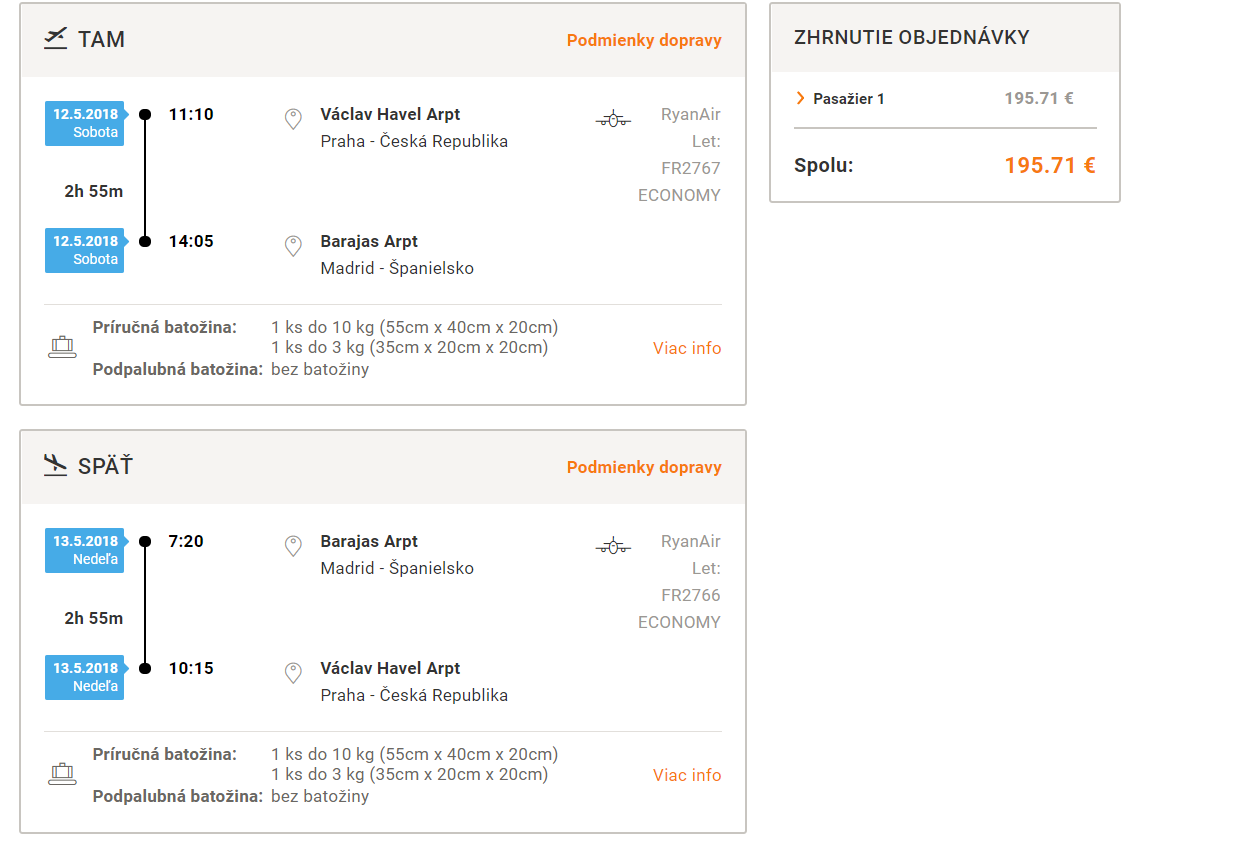Click the location pin beside Václav Havel Arpt at 10:15
The height and width of the screenshot is (852, 1256).
pos(293,674)
